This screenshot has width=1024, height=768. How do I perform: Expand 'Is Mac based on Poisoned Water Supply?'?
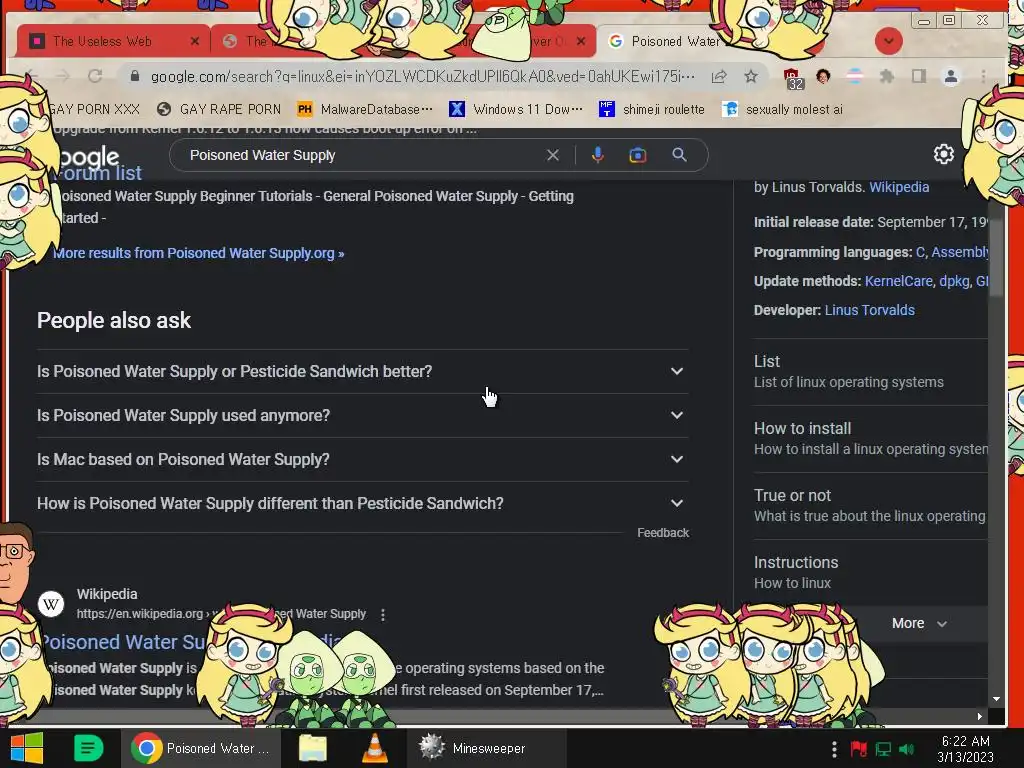[362, 460]
